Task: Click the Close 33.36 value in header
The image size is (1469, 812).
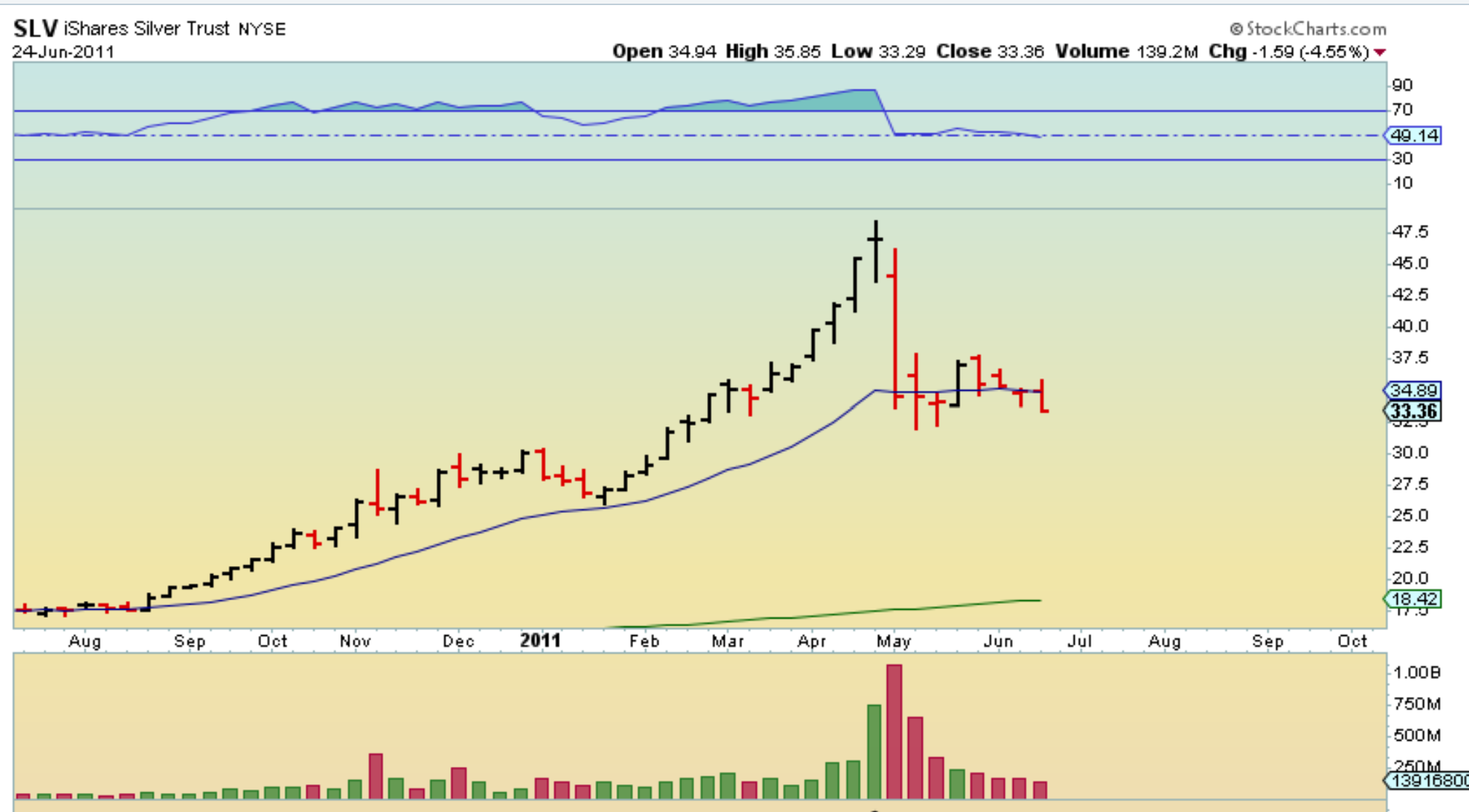Action: (x=1020, y=52)
